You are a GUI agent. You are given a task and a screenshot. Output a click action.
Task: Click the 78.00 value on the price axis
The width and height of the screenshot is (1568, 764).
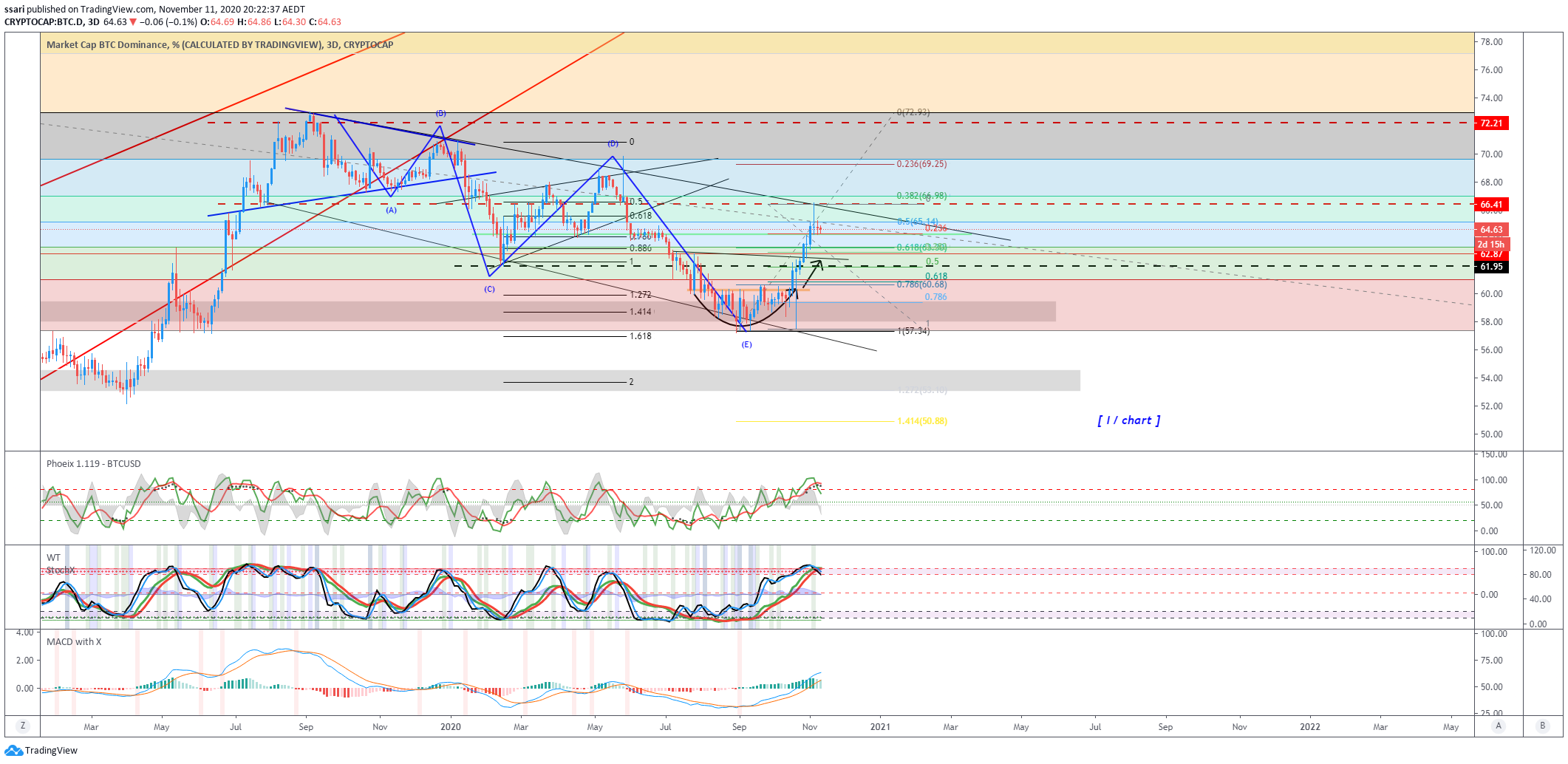tap(1491, 42)
